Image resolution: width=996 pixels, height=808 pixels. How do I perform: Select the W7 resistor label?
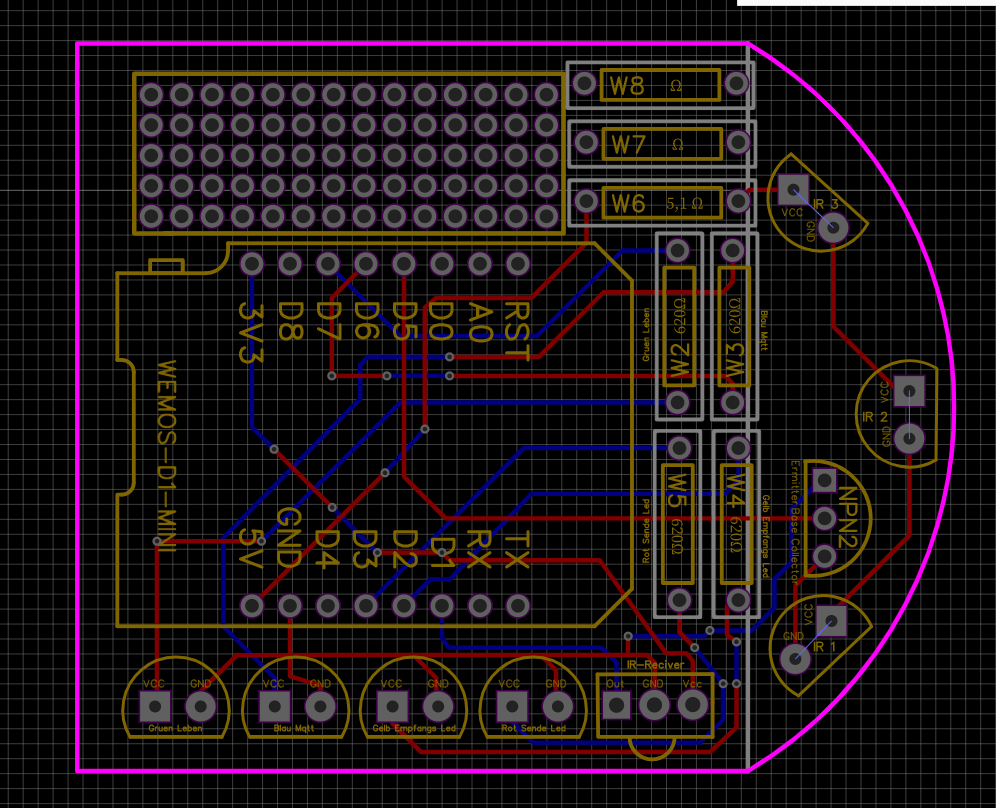pyautogui.click(x=629, y=145)
